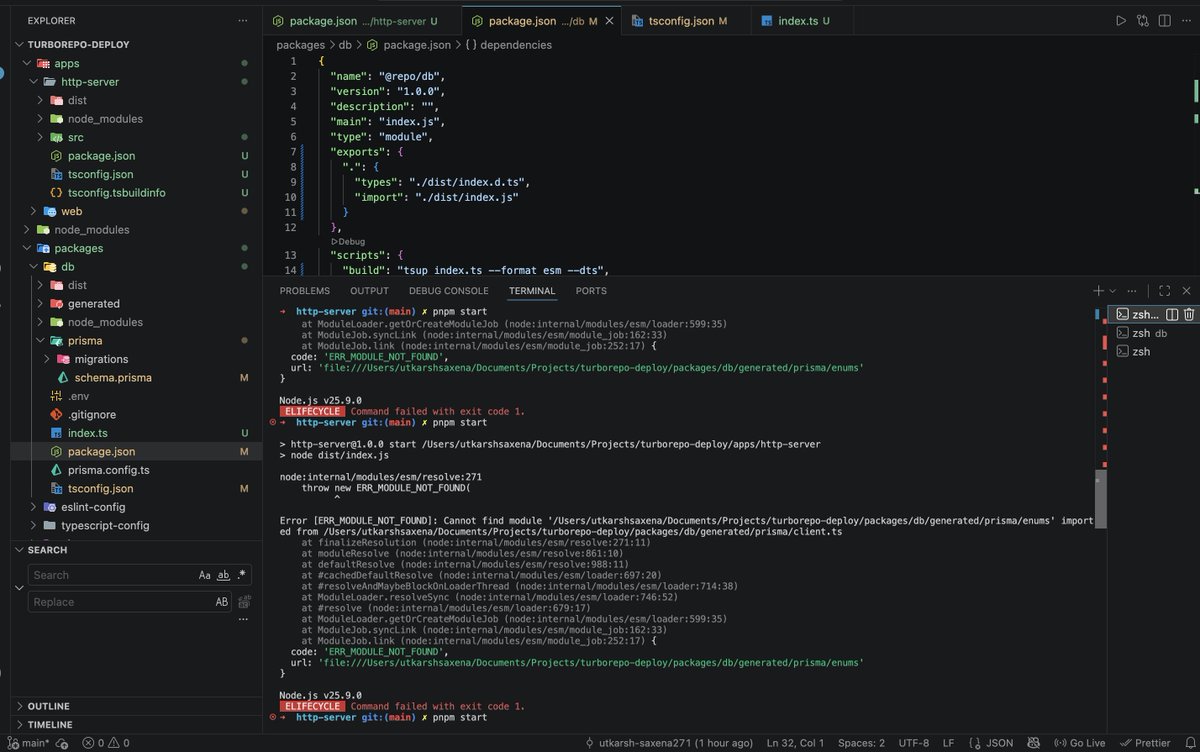Switch git branch via main* status item
This screenshot has height=752, width=1200.
[x=29, y=743]
